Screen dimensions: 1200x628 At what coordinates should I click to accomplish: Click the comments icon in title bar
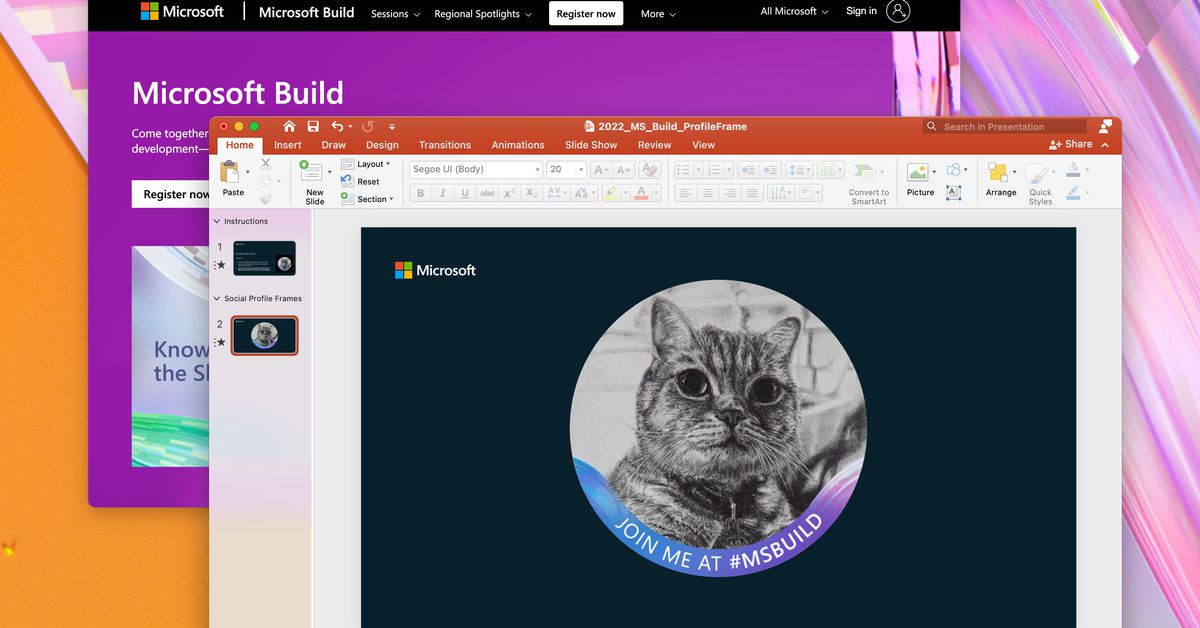click(x=1105, y=126)
